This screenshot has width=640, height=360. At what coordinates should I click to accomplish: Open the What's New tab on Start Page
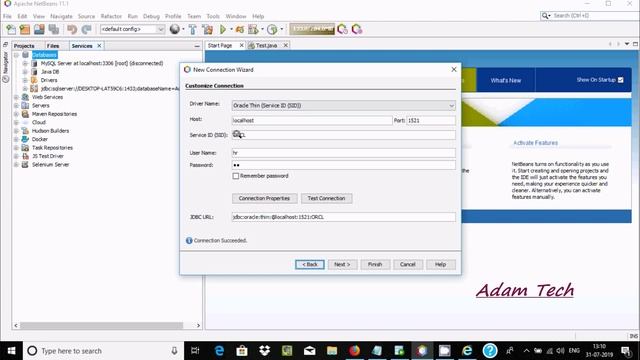tap(506, 80)
